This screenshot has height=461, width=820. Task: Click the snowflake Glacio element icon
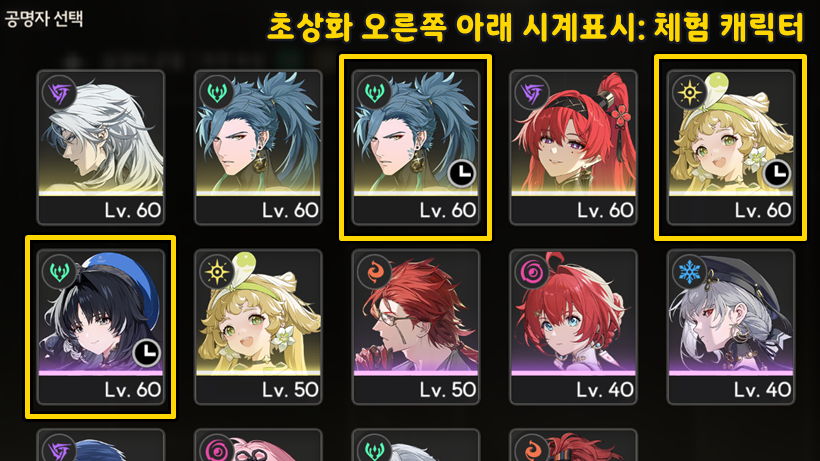point(689,272)
